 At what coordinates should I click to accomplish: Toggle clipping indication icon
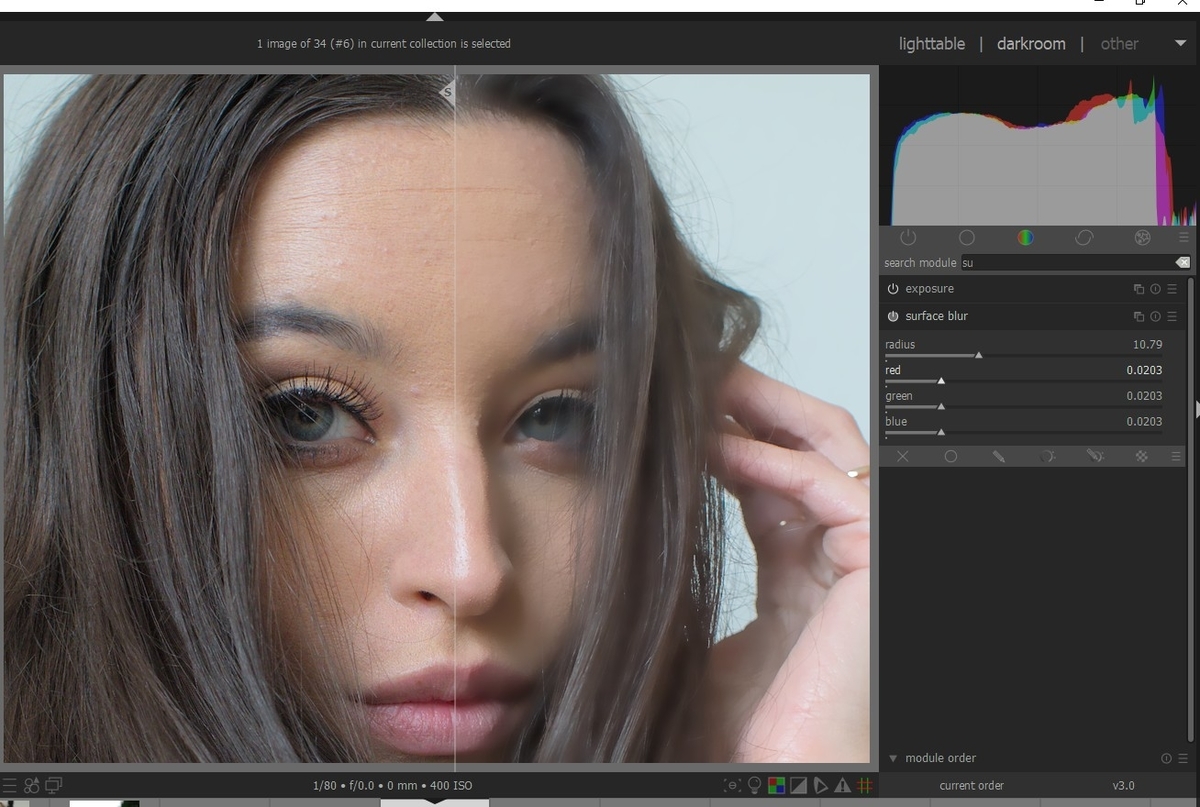pos(799,786)
